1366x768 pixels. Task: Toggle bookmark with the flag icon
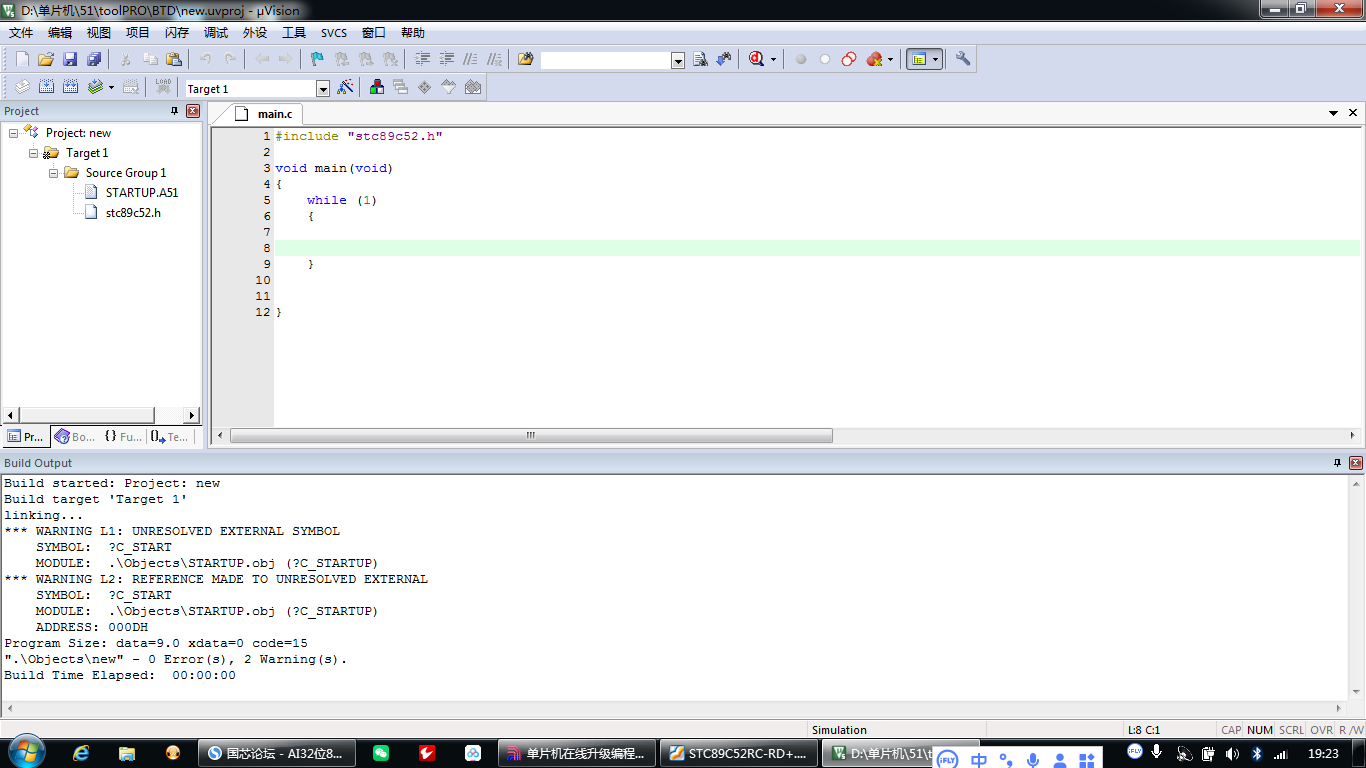[317, 60]
